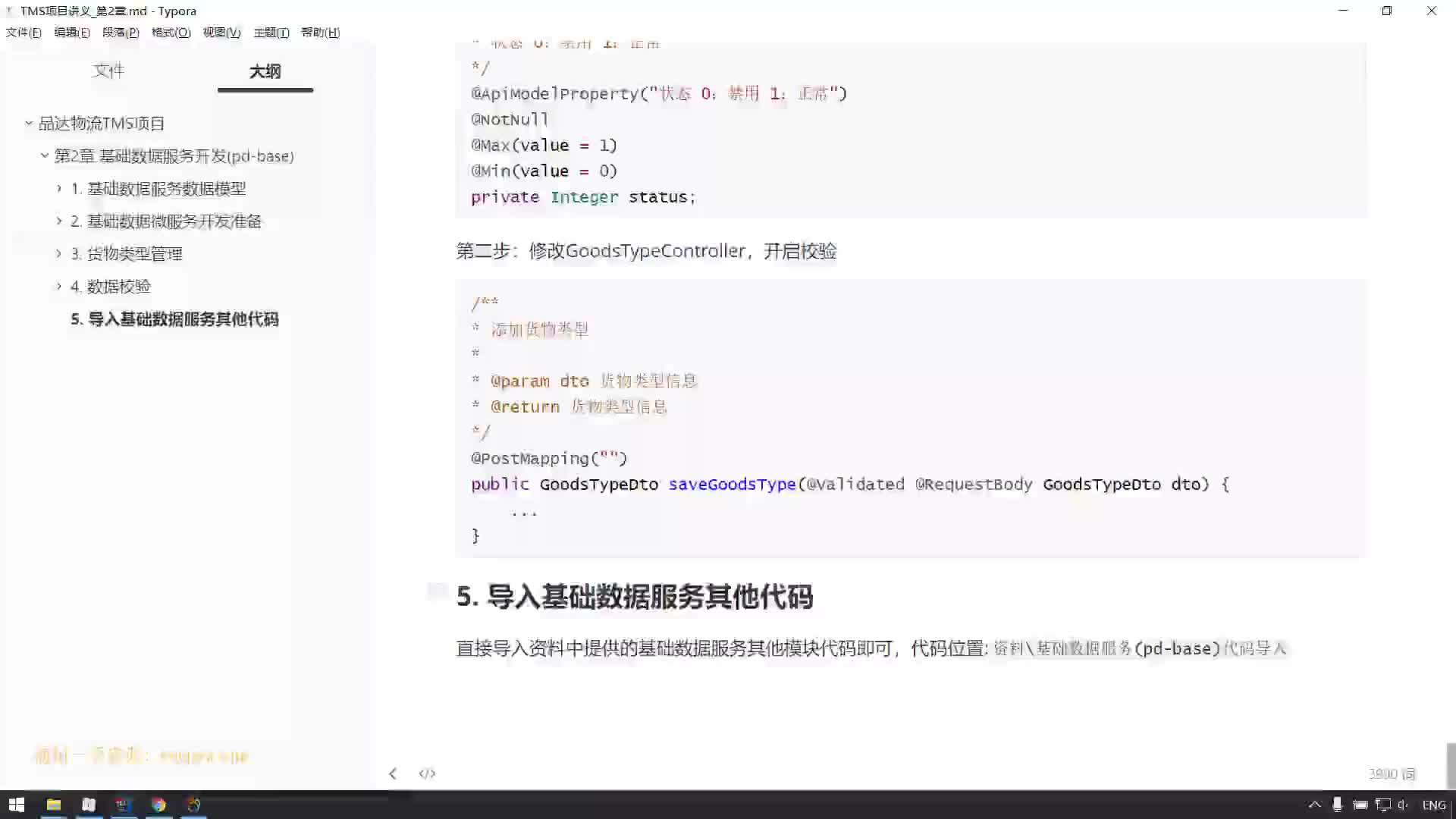
Task: Open the 主题(T) menu
Action: click(271, 33)
